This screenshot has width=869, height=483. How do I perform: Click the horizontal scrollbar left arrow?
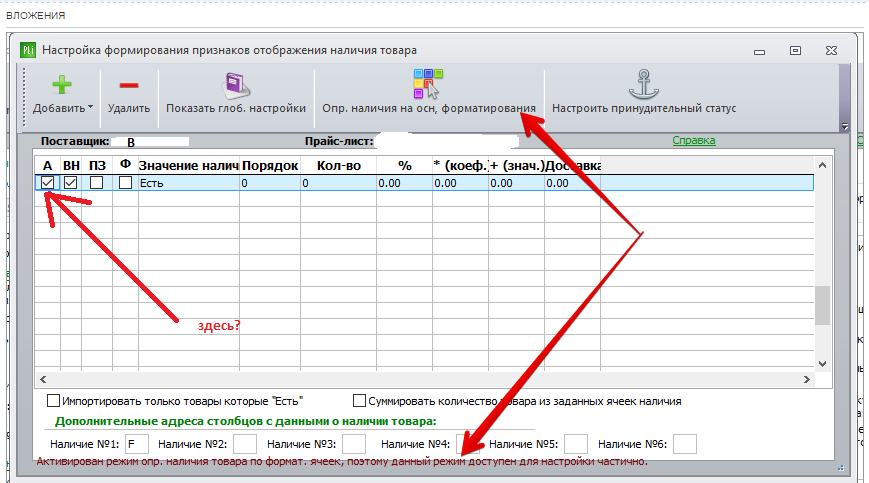tap(43, 379)
